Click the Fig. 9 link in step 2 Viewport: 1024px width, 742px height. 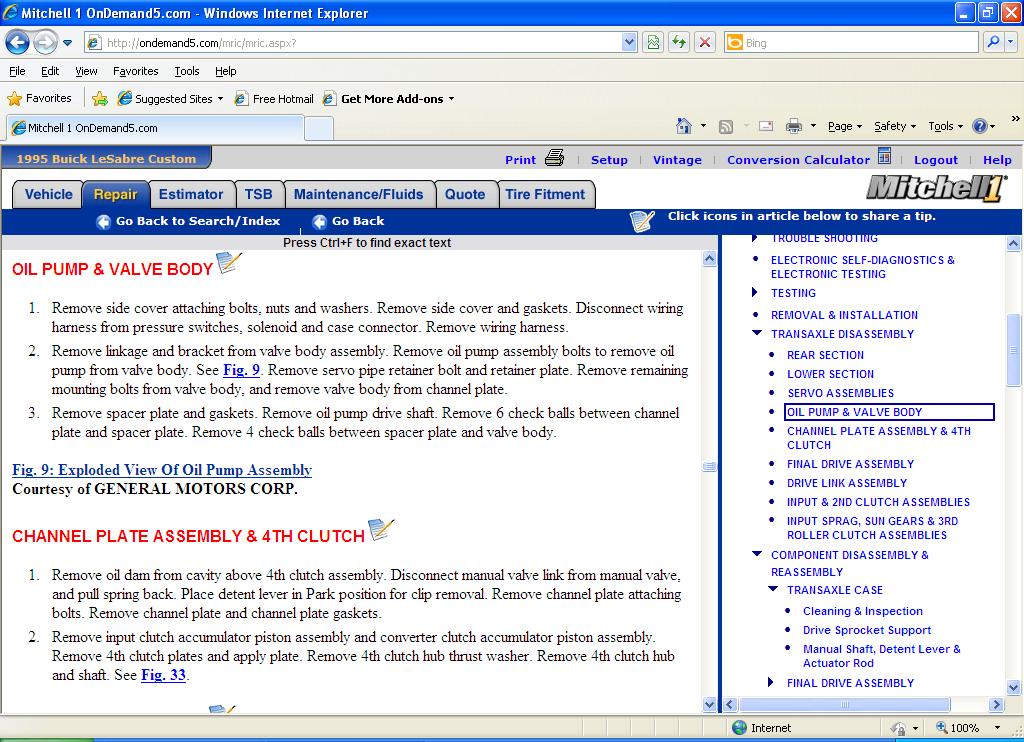pos(241,370)
